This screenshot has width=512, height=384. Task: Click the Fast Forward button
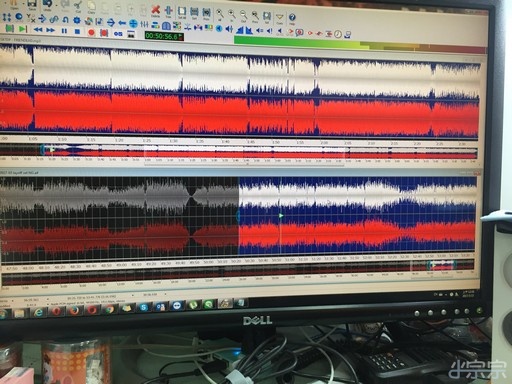50,30
